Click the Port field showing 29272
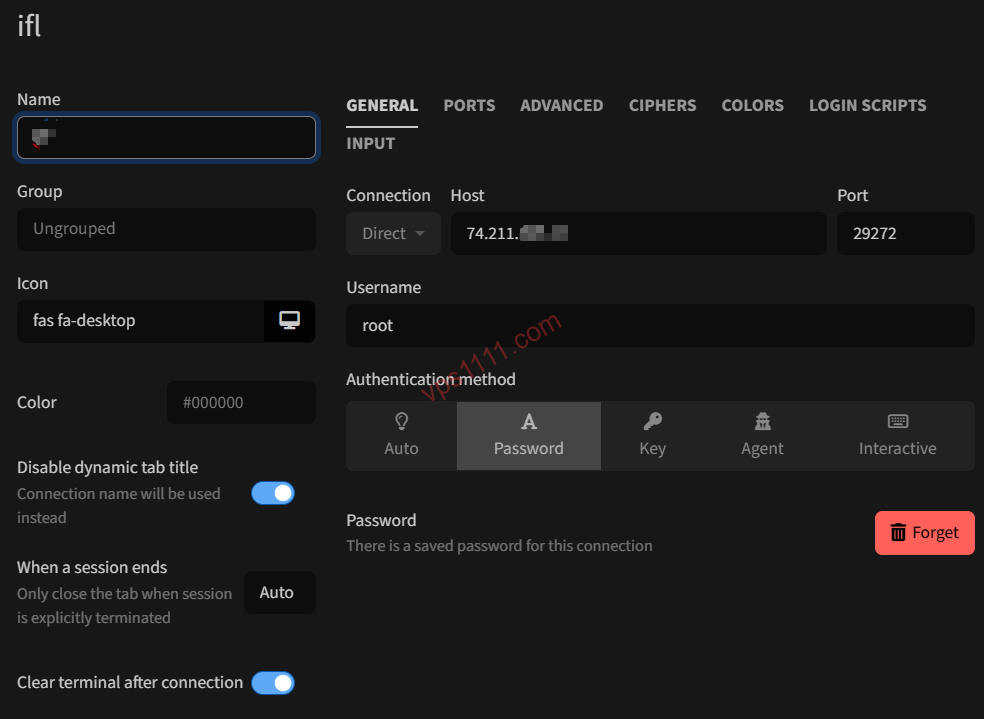The height and width of the screenshot is (719, 984). tap(906, 233)
